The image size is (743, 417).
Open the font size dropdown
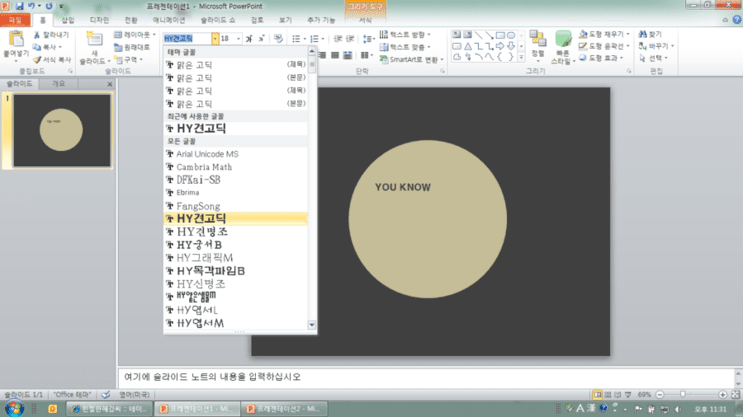238,38
